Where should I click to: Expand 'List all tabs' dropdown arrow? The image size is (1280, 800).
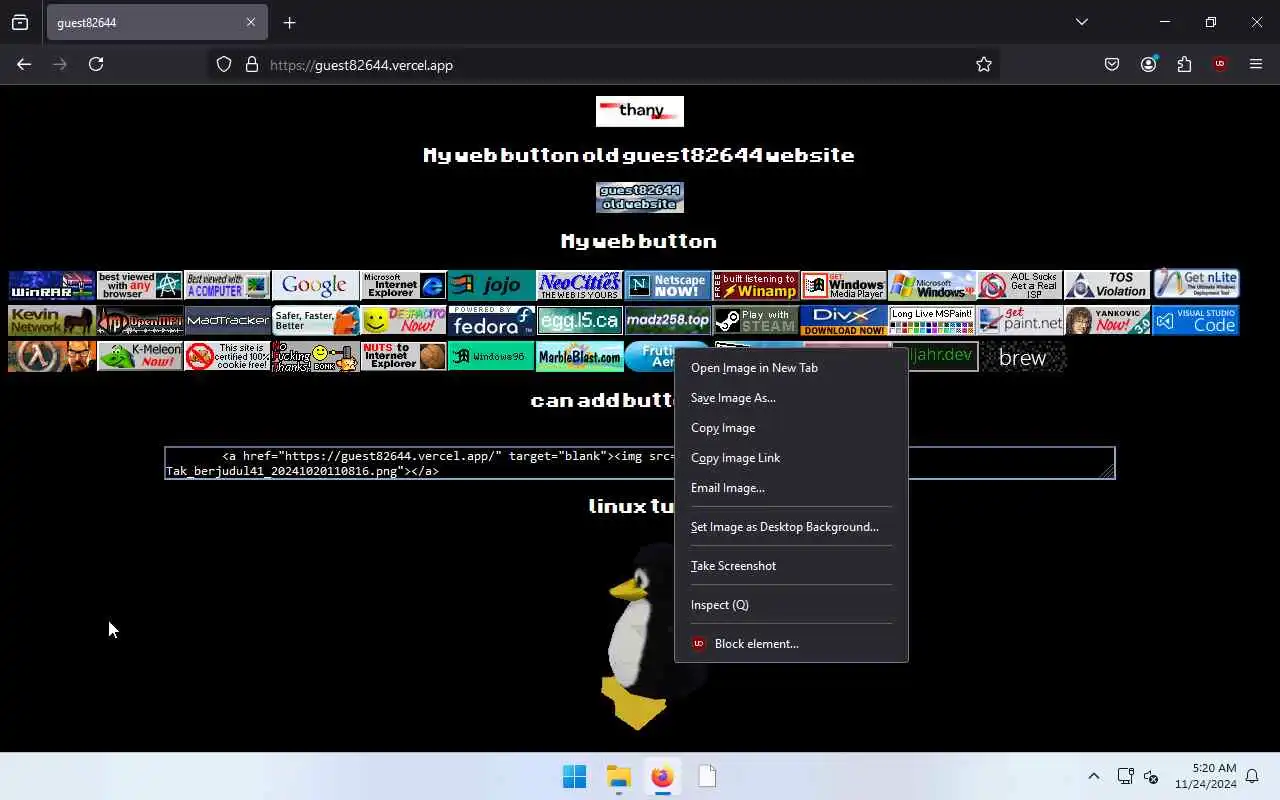click(1081, 22)
